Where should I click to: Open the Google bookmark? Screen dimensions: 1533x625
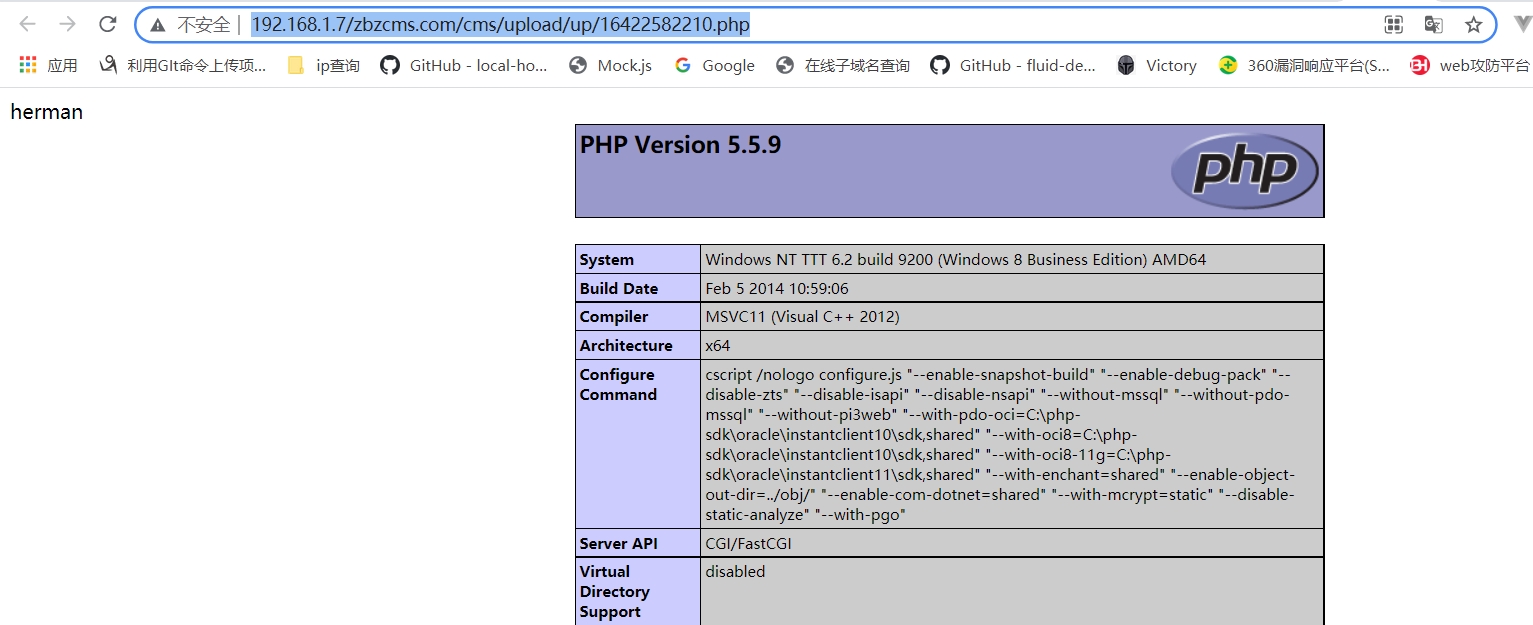click(x=715, y=65)
